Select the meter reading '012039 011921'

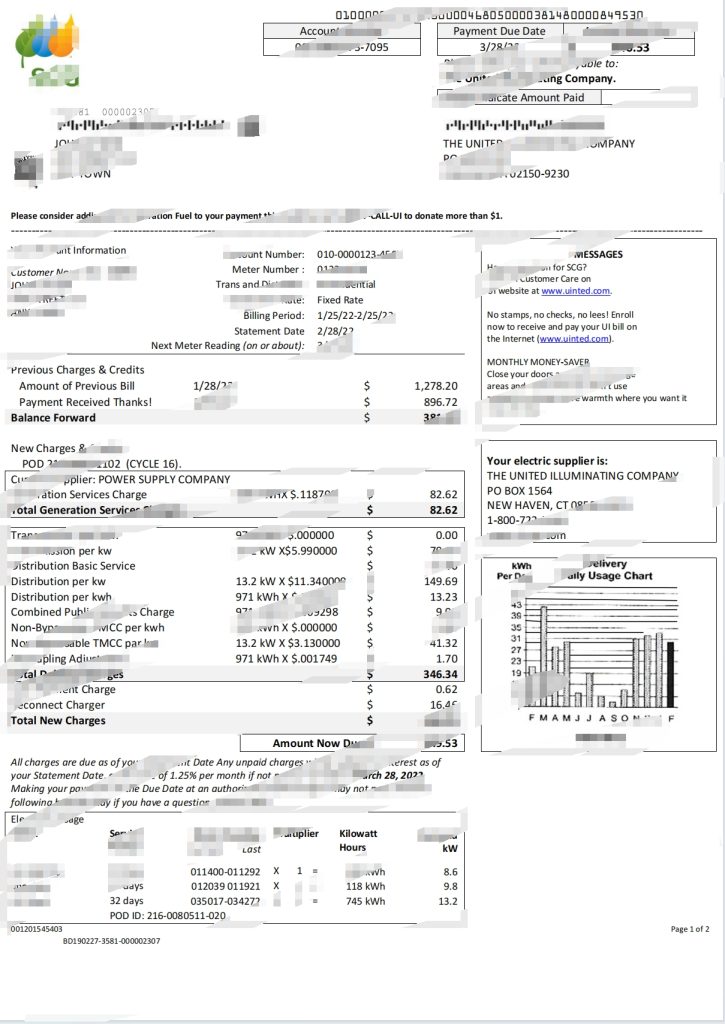(225, 886)
